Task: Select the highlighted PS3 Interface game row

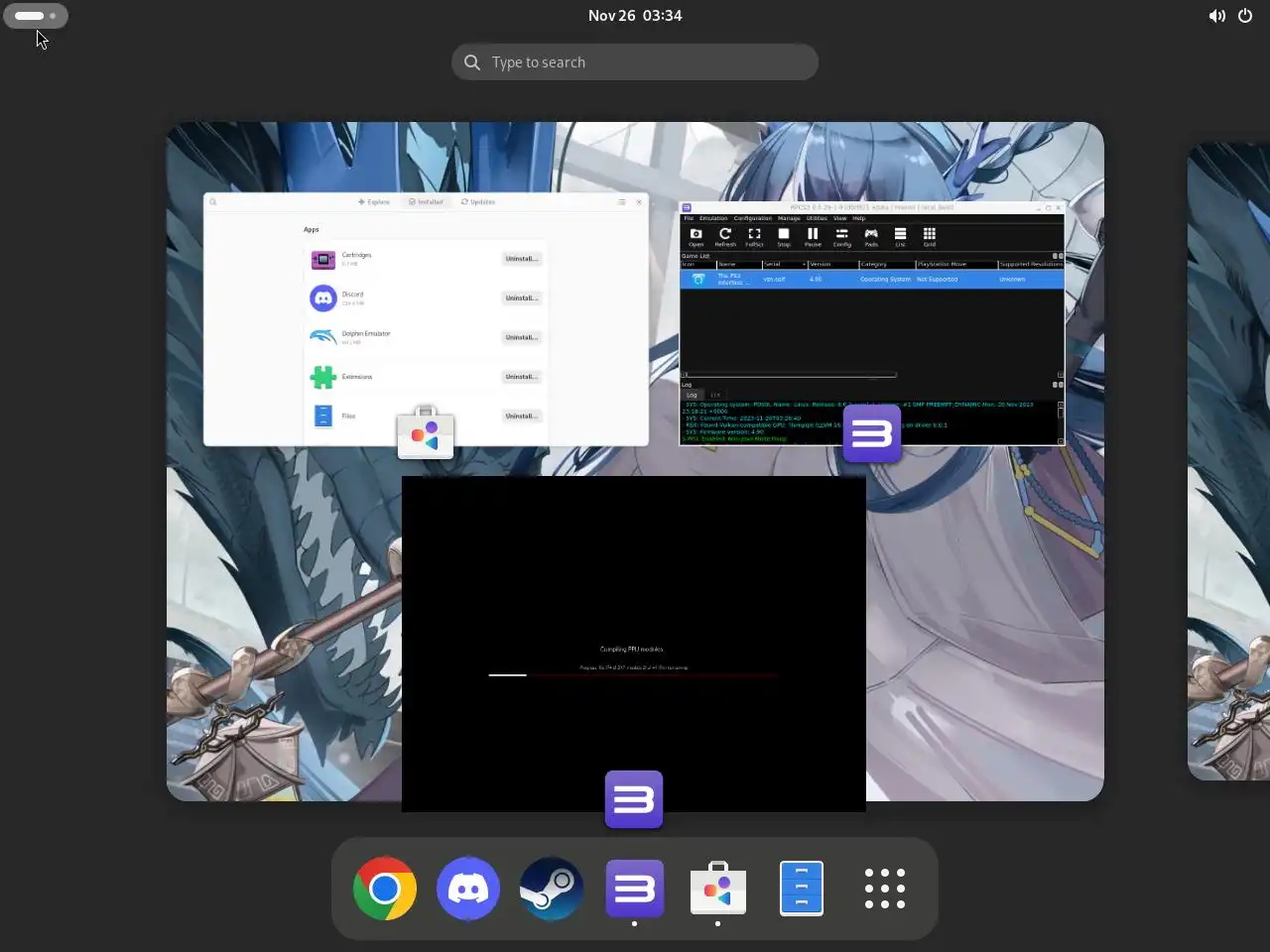Action: (871, 280)
